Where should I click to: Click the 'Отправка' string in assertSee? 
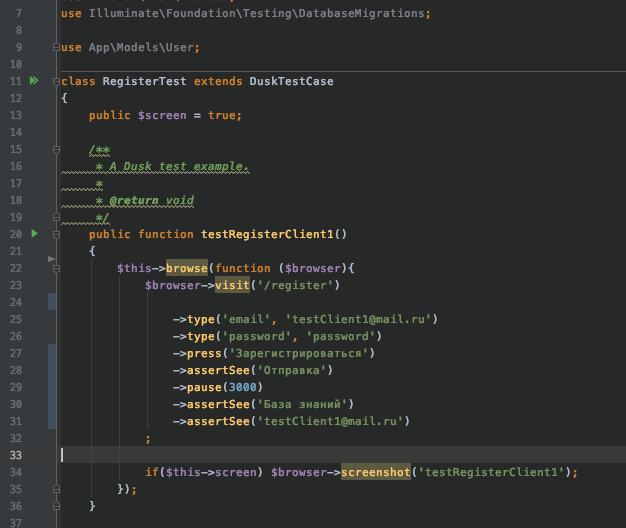click(x=291, y=370)
